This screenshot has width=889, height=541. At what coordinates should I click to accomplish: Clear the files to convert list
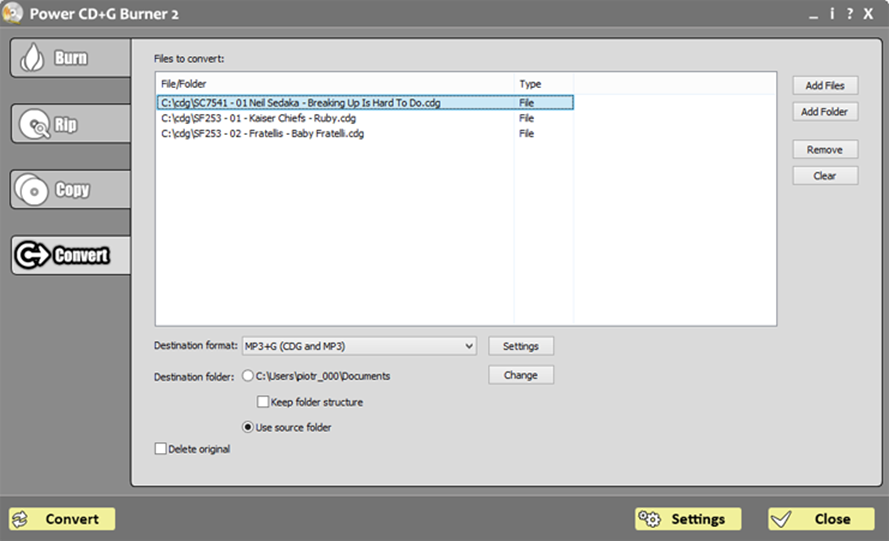[x=825, y=176]
